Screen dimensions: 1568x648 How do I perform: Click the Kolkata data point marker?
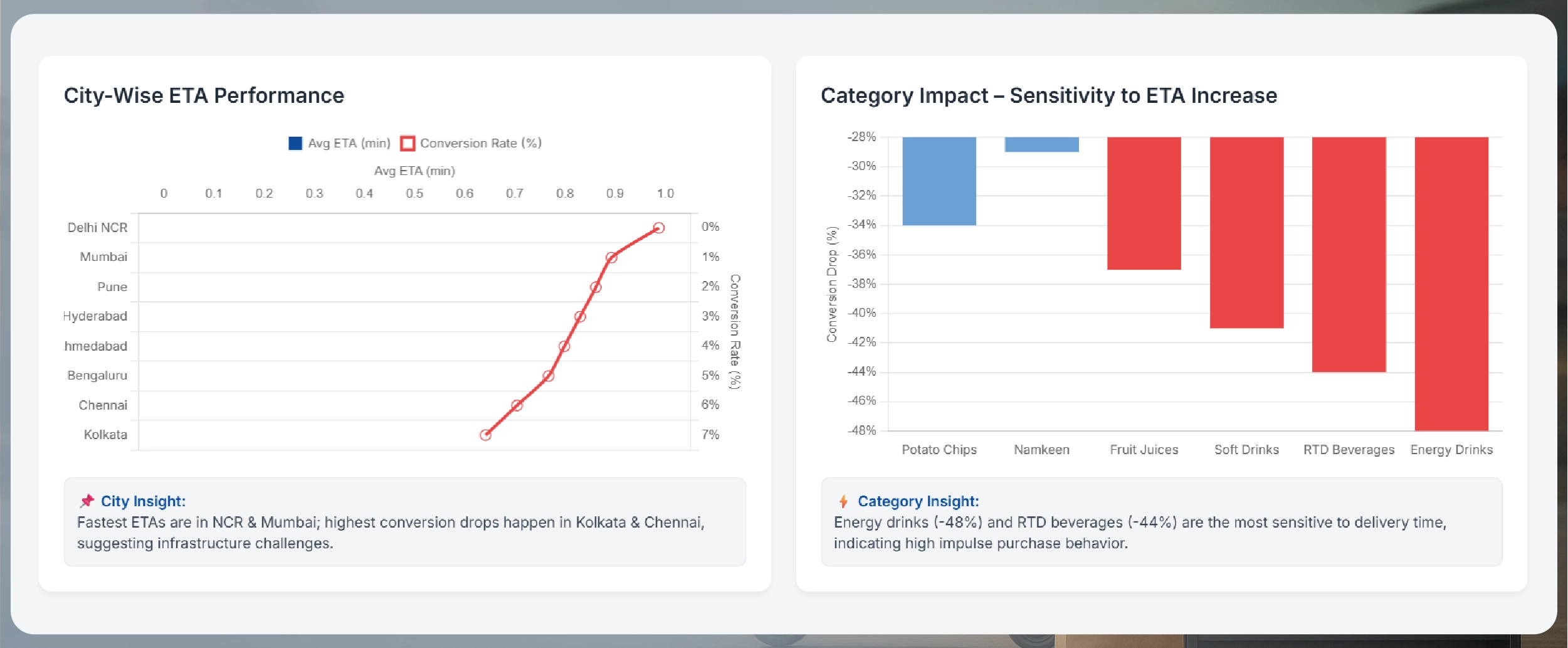point(485,435)
